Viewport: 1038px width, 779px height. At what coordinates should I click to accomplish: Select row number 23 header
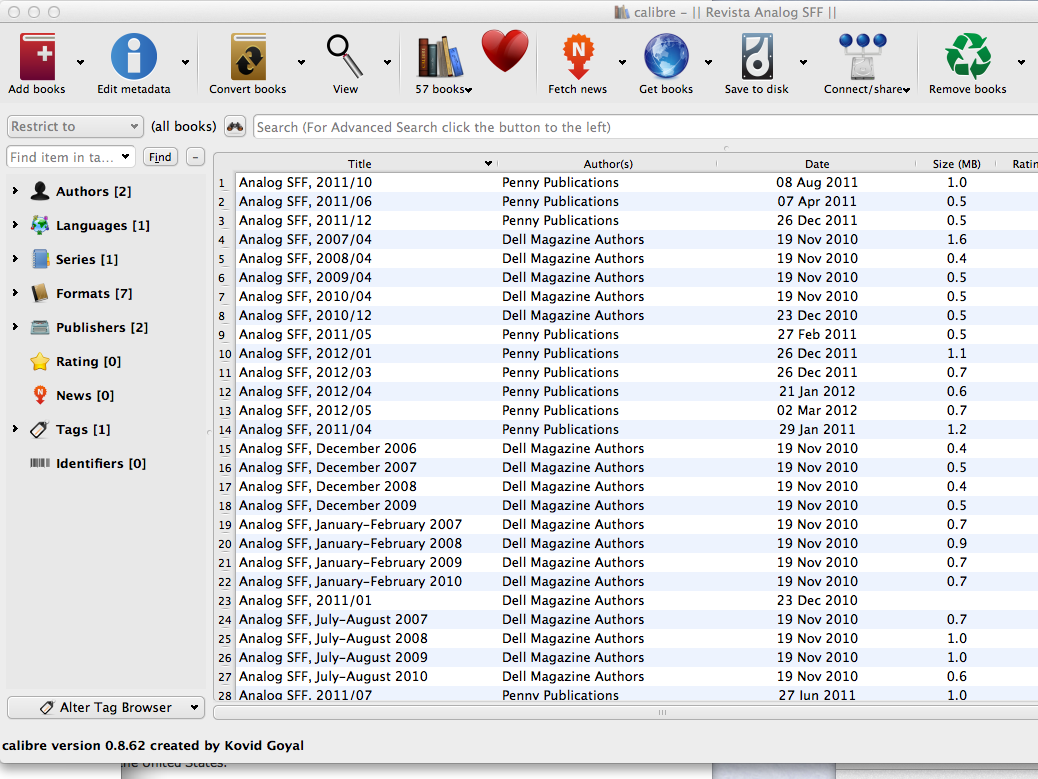pos(224,601)
